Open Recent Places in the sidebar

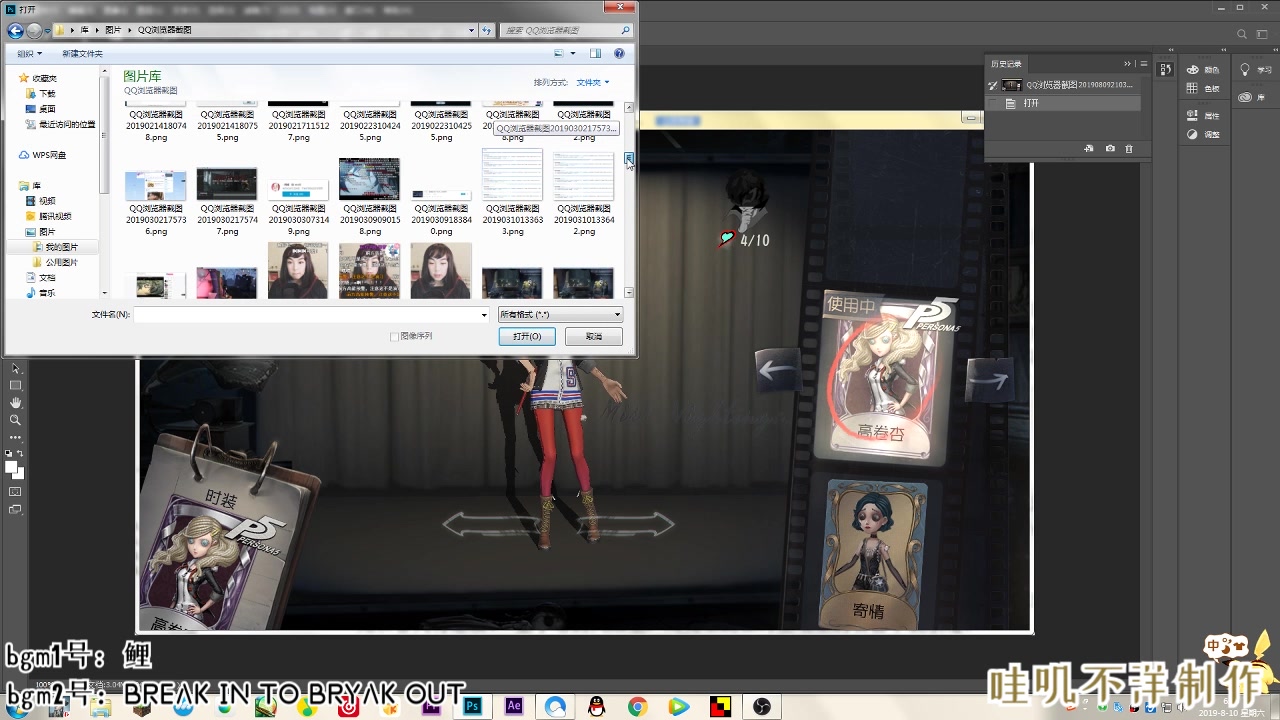tap(60, 125)
